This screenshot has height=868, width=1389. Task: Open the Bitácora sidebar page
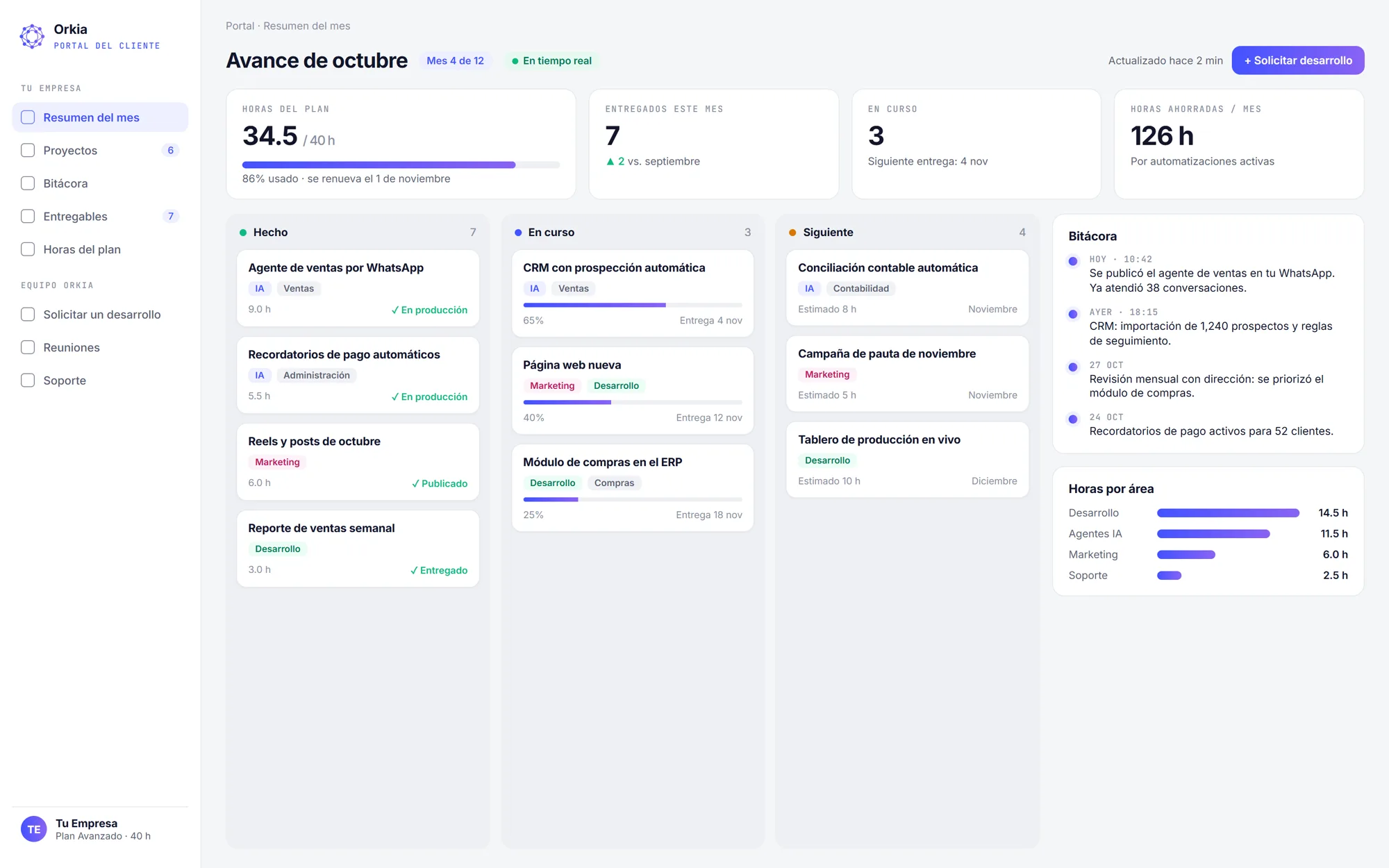point(100,183)
